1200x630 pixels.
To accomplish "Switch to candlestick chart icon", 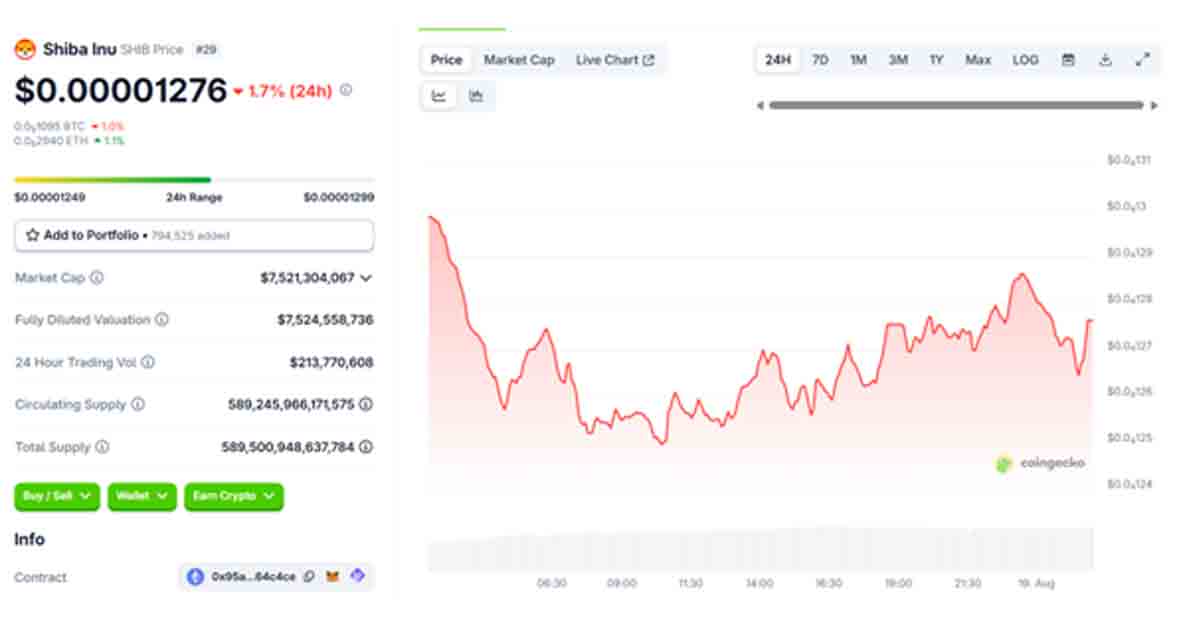I will (476, 96).
